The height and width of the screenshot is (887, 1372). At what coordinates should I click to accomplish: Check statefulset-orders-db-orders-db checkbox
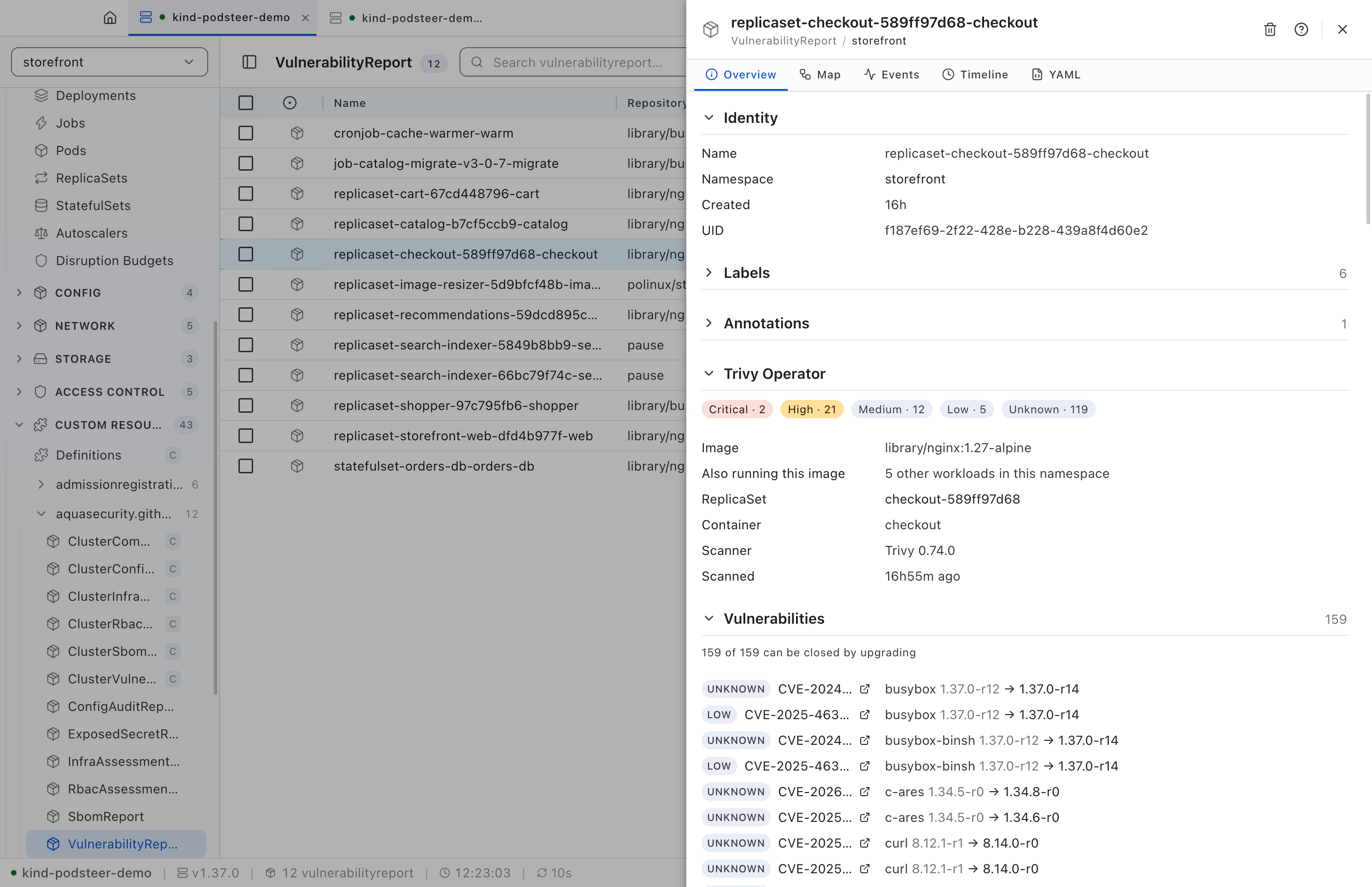pyautogui.click(x=246, y=466)
